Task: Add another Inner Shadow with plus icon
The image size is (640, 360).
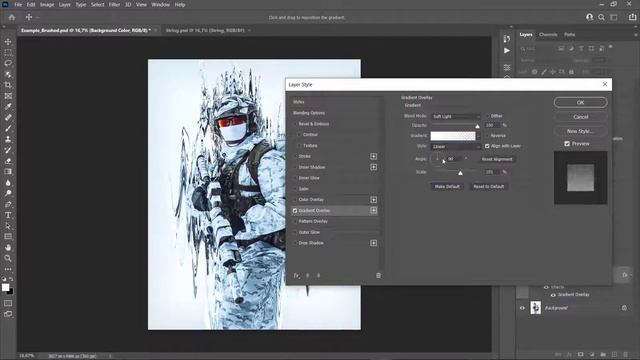Action: coord(373,167)
